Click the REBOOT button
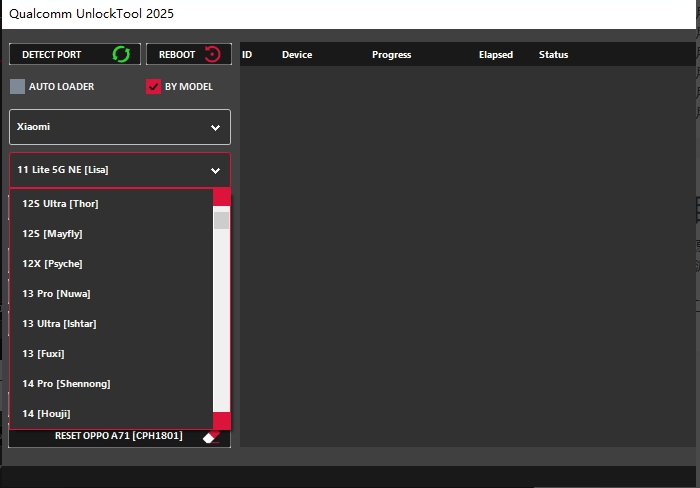The width and height of the screenshot is (700, 488). (x=189, y=54)
